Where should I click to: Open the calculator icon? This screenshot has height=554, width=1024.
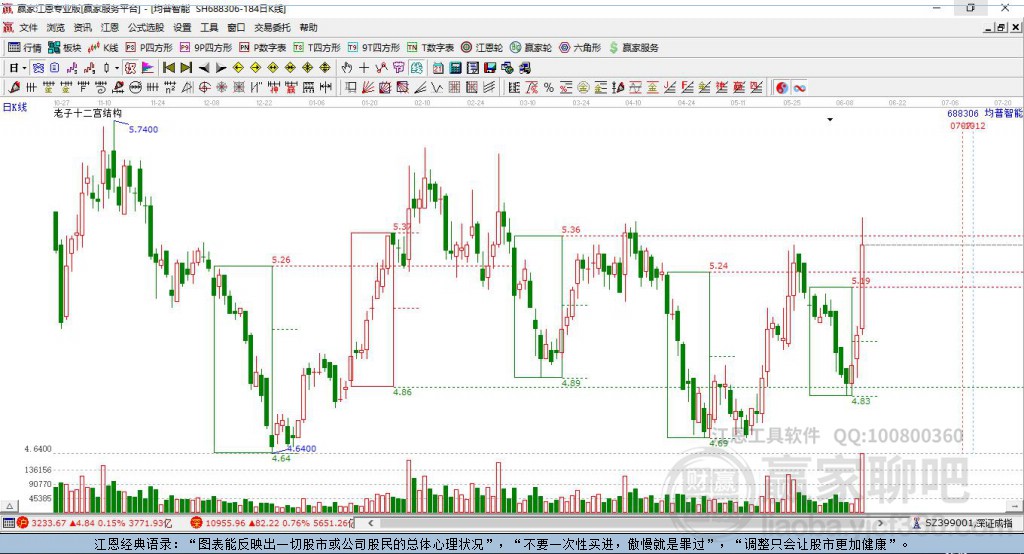tap(455, 68)
